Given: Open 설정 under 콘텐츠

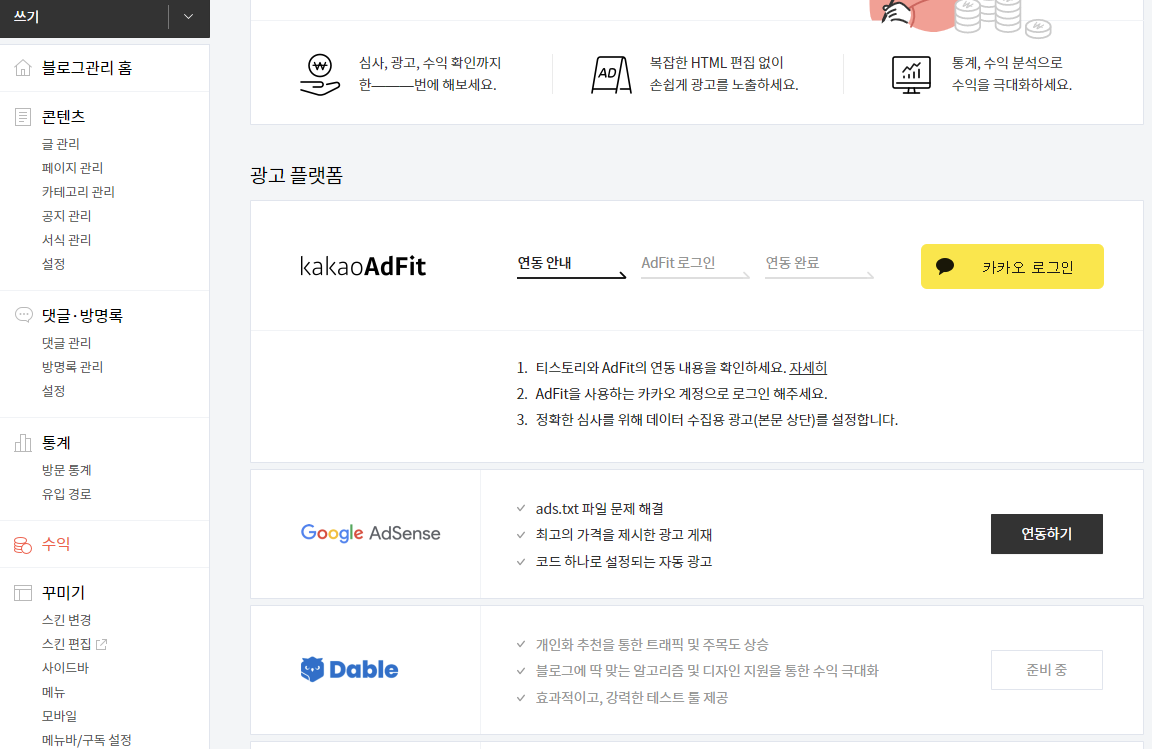Looking at the screenshot, I should (x=53, y=264).
